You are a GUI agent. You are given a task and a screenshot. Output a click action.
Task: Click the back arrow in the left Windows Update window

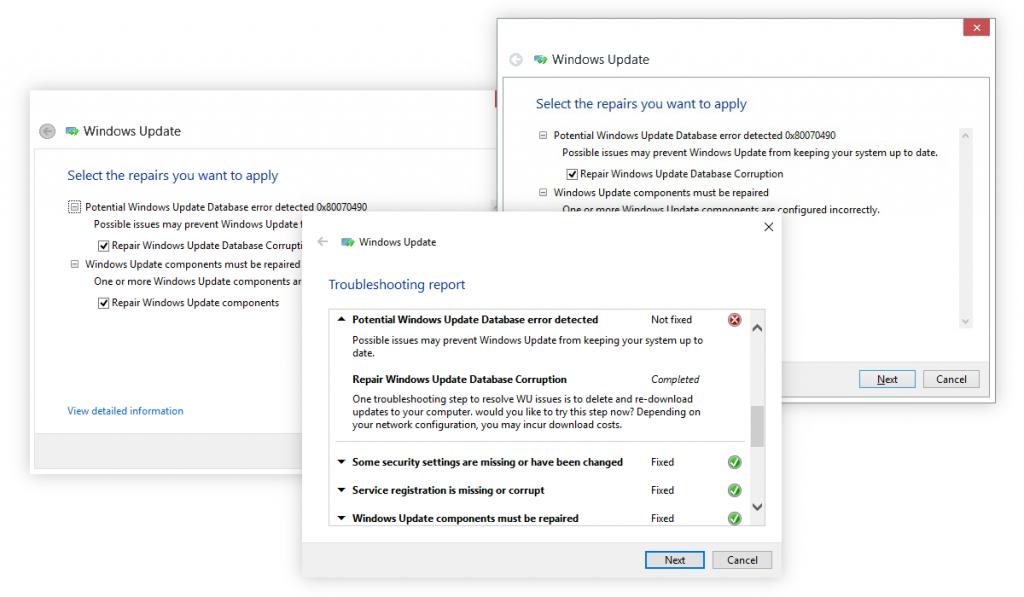pos(46,131)
